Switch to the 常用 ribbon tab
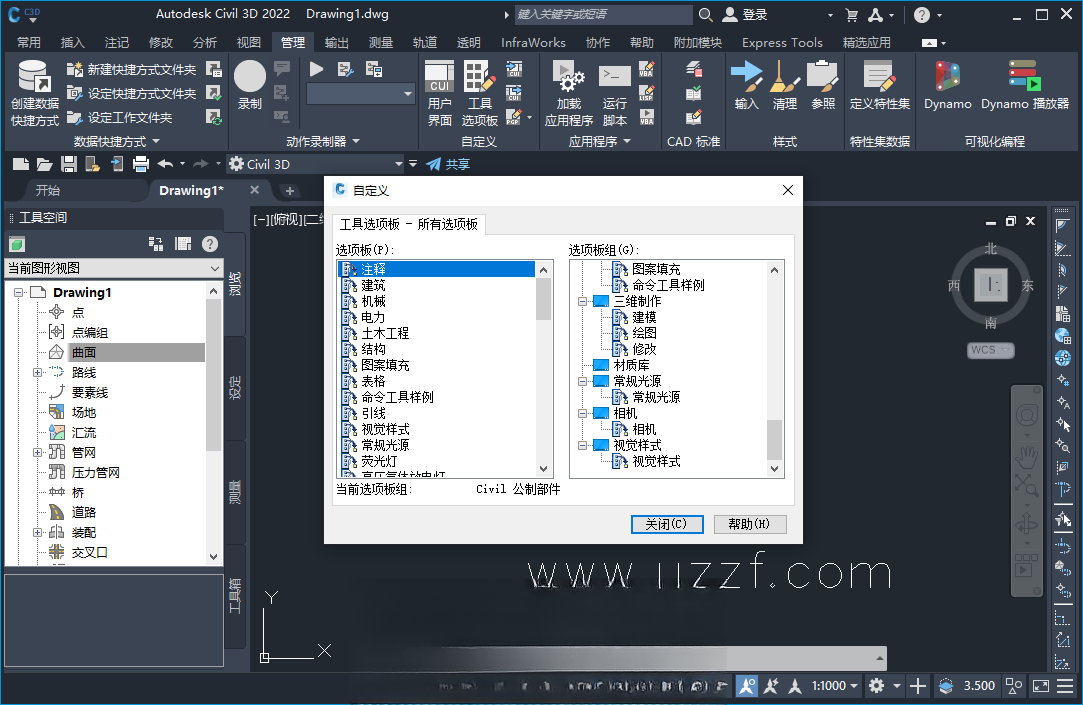Image resolution: width=1083 pixels, height=705 pixels. [x=28, y=43]
